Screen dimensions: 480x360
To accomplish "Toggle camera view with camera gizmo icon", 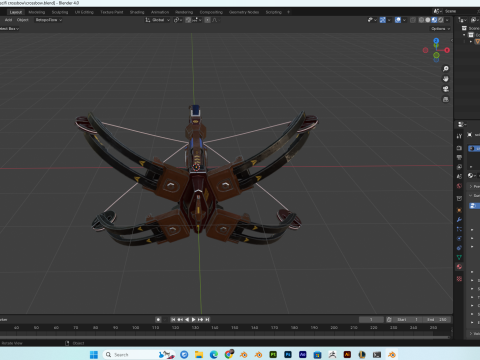I will [x=446, y=89].
